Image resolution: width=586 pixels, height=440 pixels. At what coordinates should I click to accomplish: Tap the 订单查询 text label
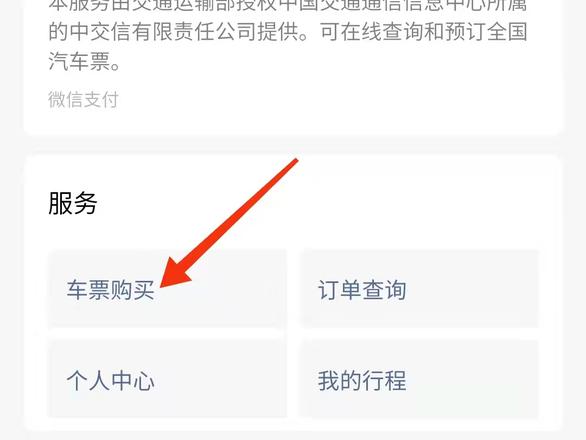tap(362, 290)
